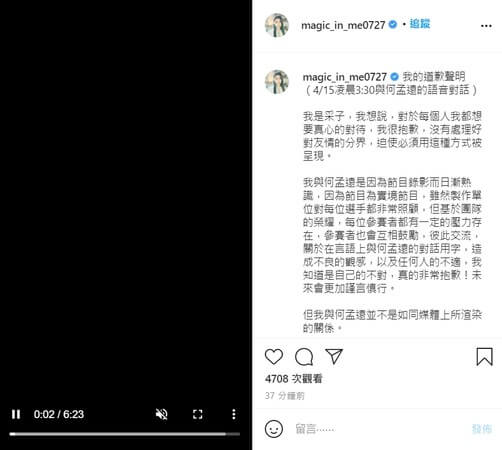Screen dimensions: 502x450
Task: Open the caption author's avatar
Action: point(276,82)
